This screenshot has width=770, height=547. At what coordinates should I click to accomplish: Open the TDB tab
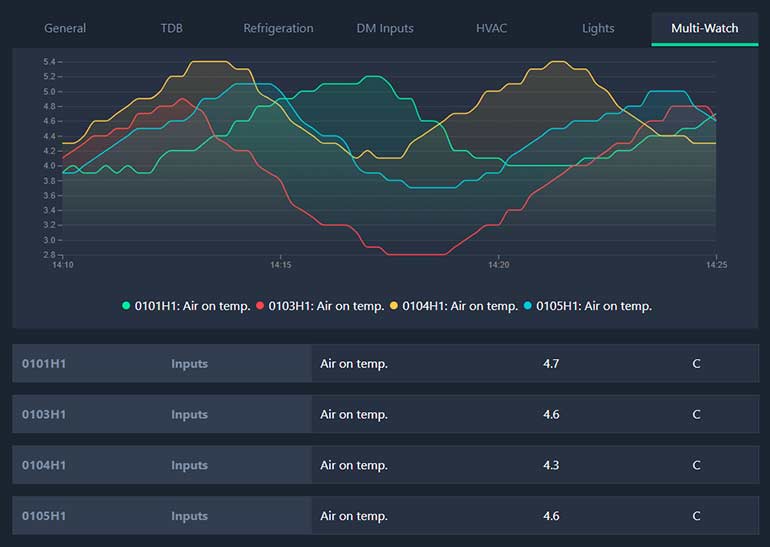point(171,28)
